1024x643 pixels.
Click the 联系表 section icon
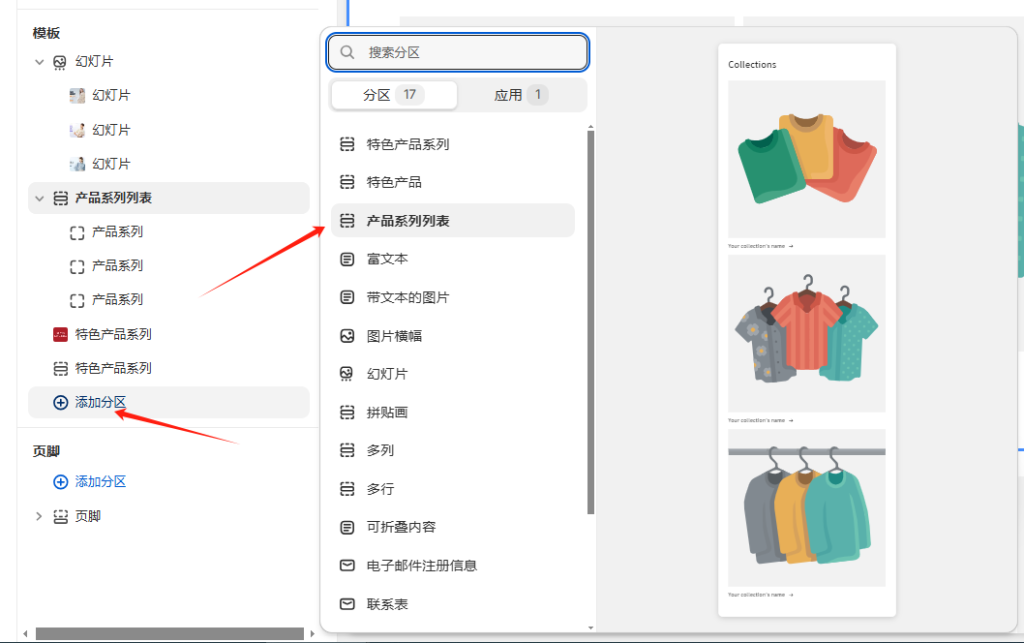(345, 604)
